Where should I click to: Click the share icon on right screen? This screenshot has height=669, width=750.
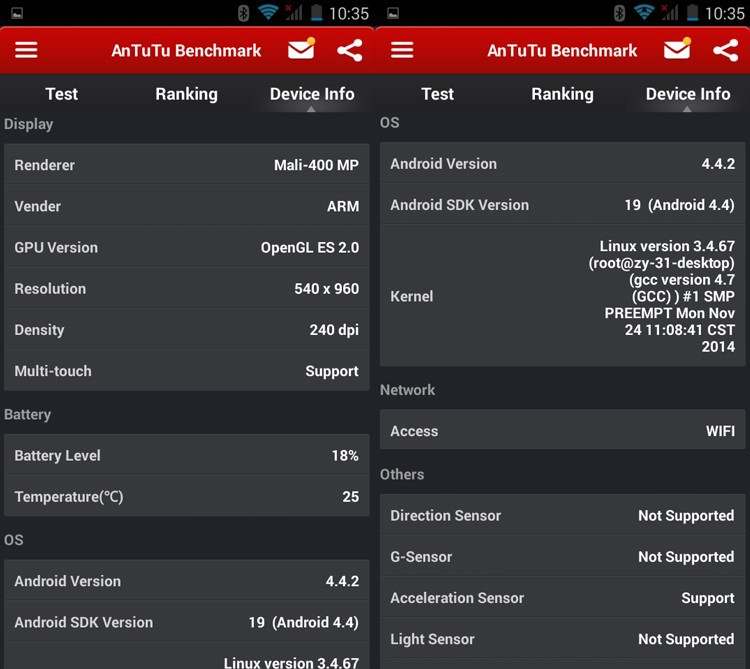(x=725, y=50)
